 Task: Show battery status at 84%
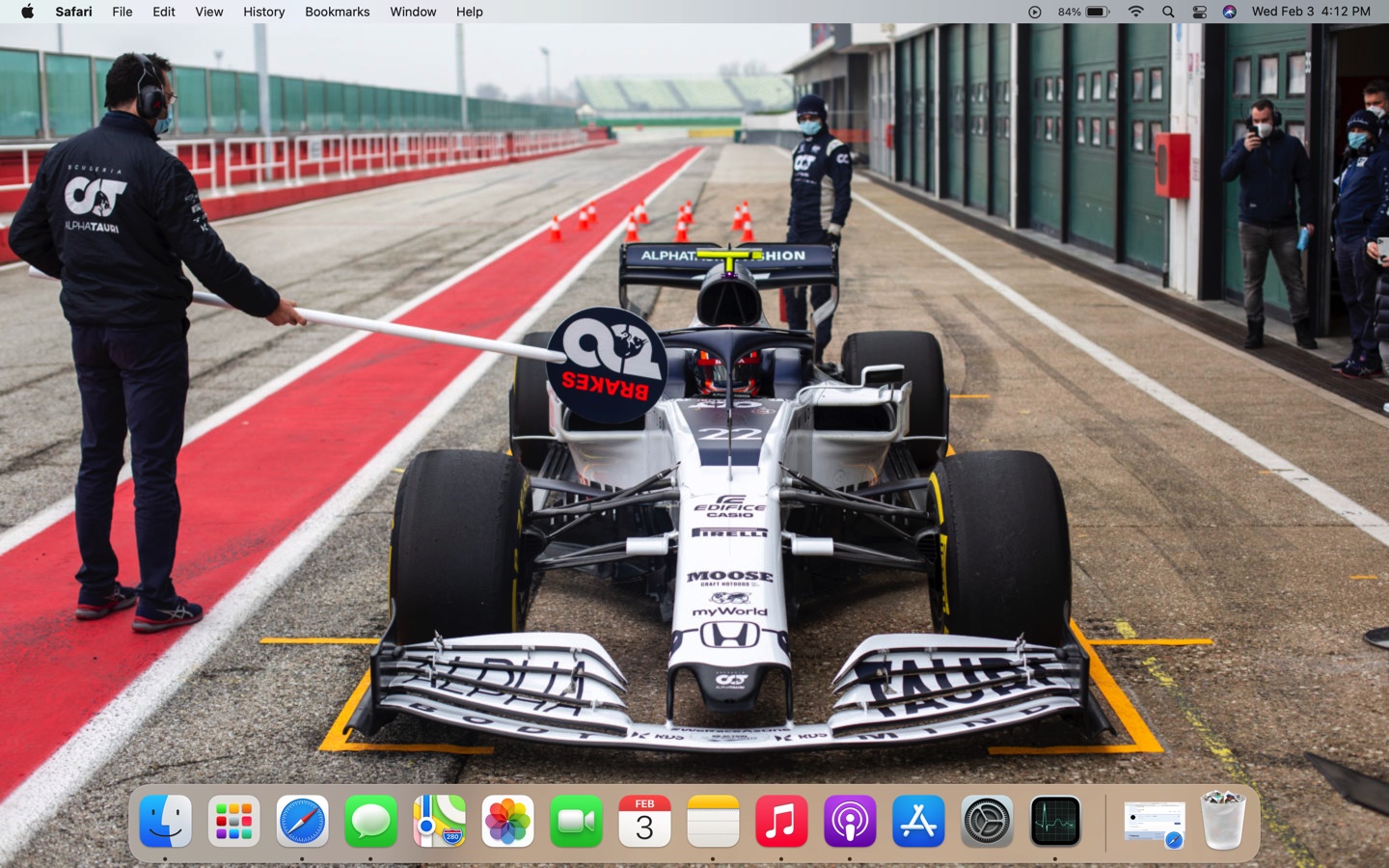point(1084,12)
